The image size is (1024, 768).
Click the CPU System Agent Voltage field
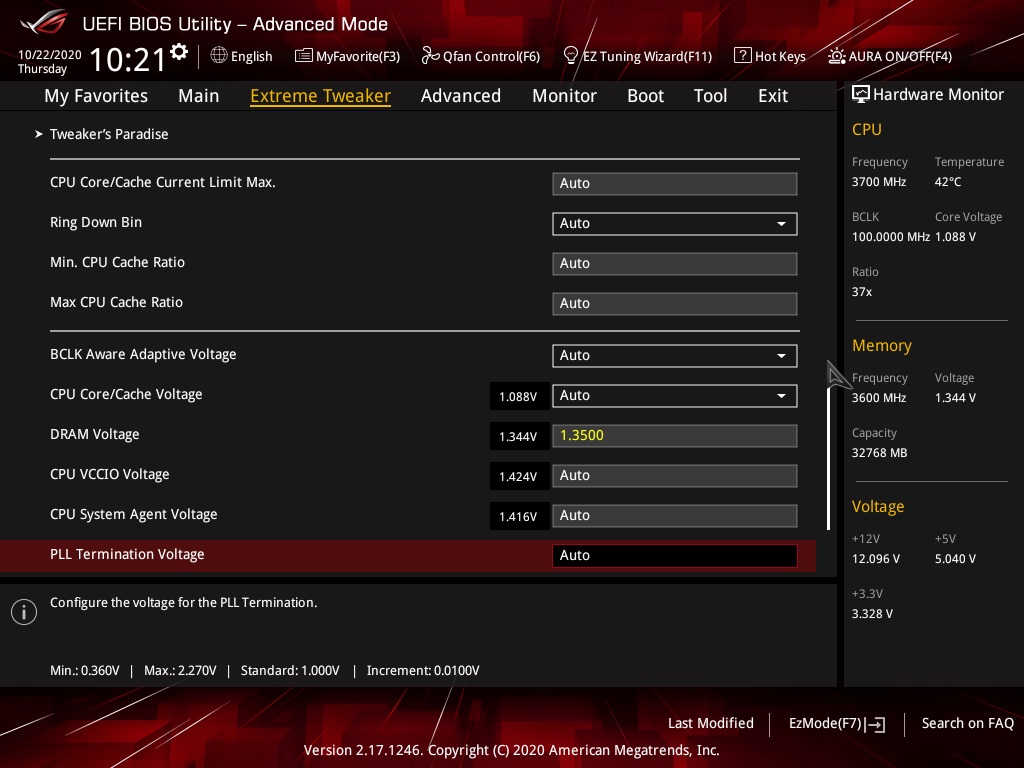coord(675,516)
